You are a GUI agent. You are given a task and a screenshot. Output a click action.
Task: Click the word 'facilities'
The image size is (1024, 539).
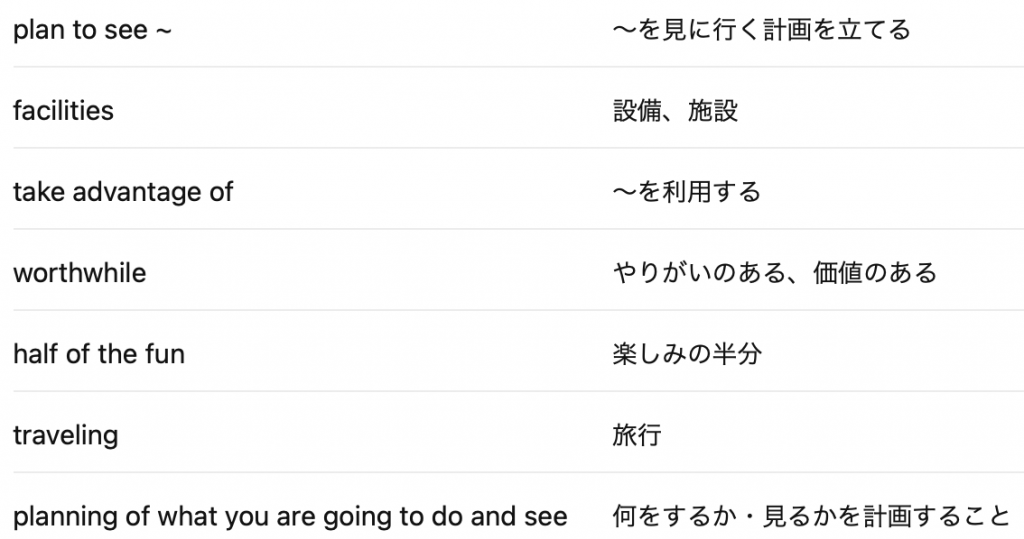coord(63,110)
